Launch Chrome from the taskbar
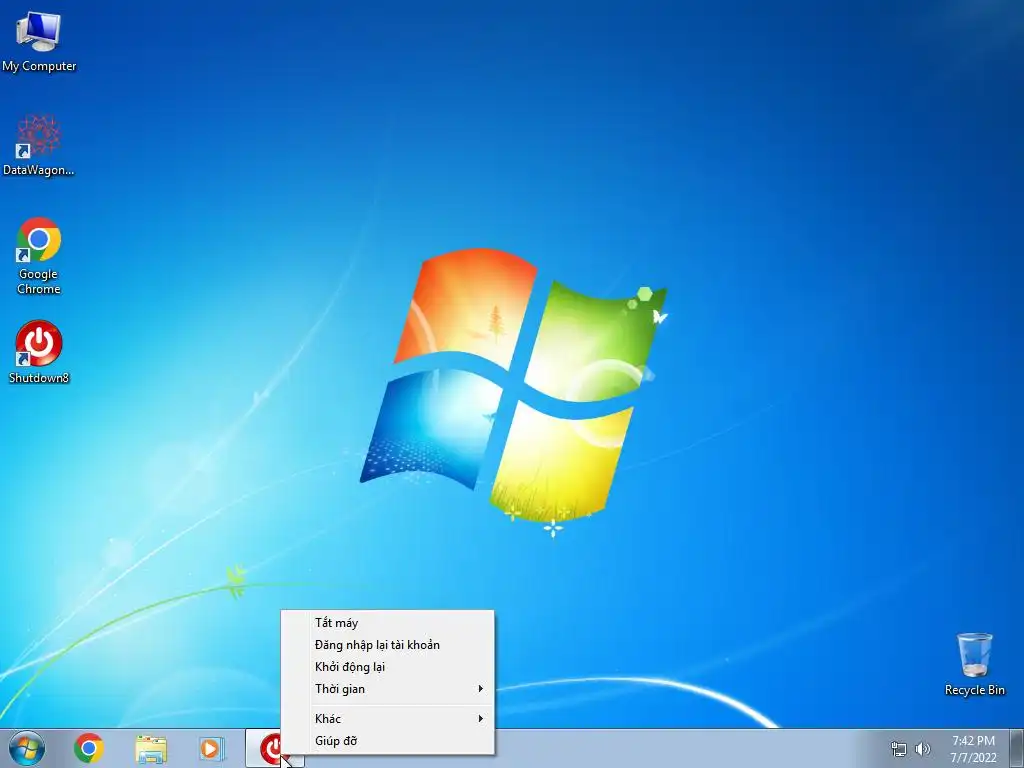The height and width of the screenshot is (768, 1024). (x=89, y=748)
